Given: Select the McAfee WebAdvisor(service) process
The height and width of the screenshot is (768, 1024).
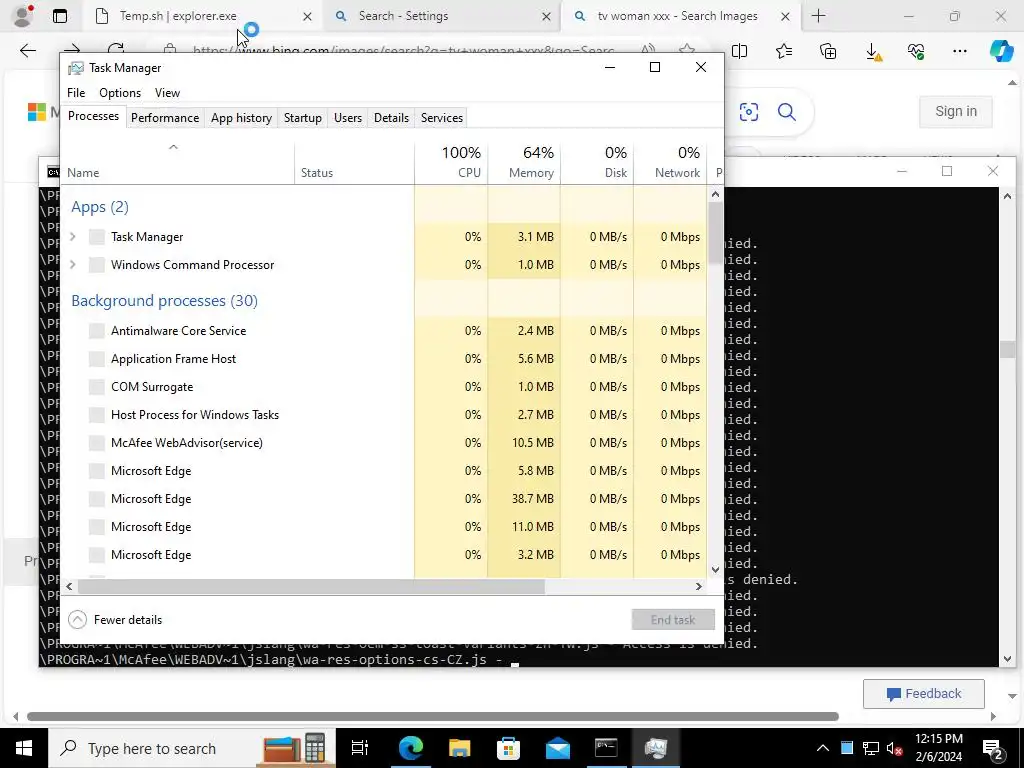Looking at the screenshot, I should (383, 443).
